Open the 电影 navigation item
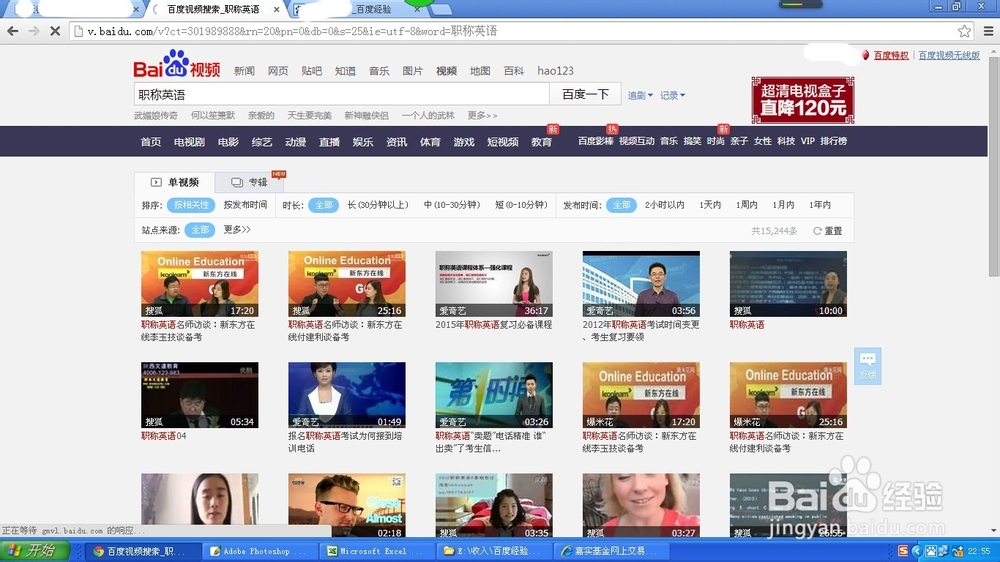 [228, 142]
